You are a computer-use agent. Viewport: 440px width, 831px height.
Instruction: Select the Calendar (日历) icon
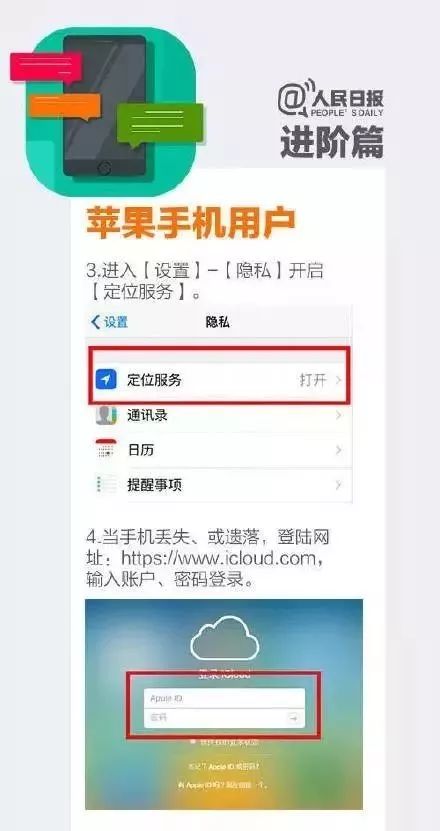pos(106,450)
